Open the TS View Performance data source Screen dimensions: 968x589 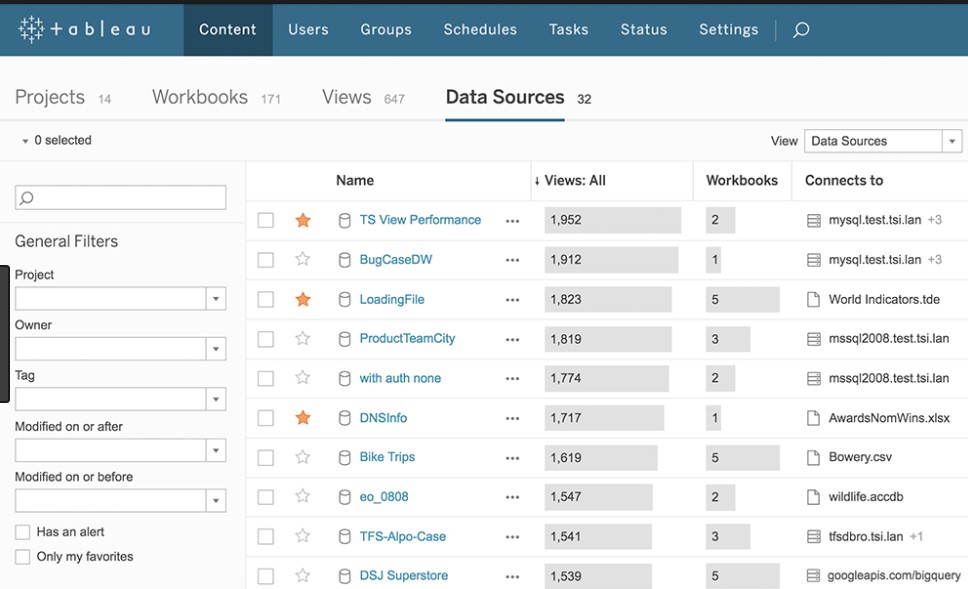419,220
